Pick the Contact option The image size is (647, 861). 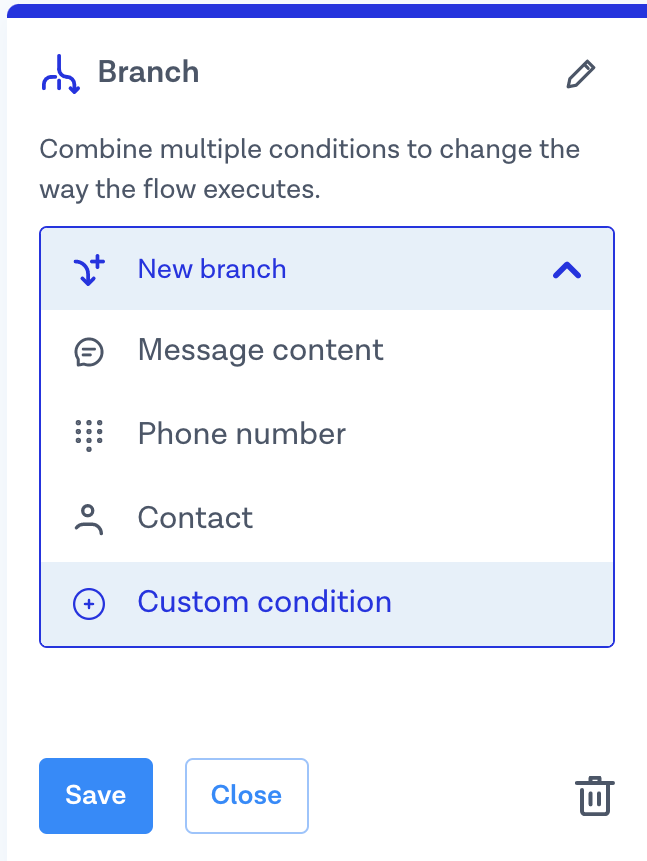point(195,518)
